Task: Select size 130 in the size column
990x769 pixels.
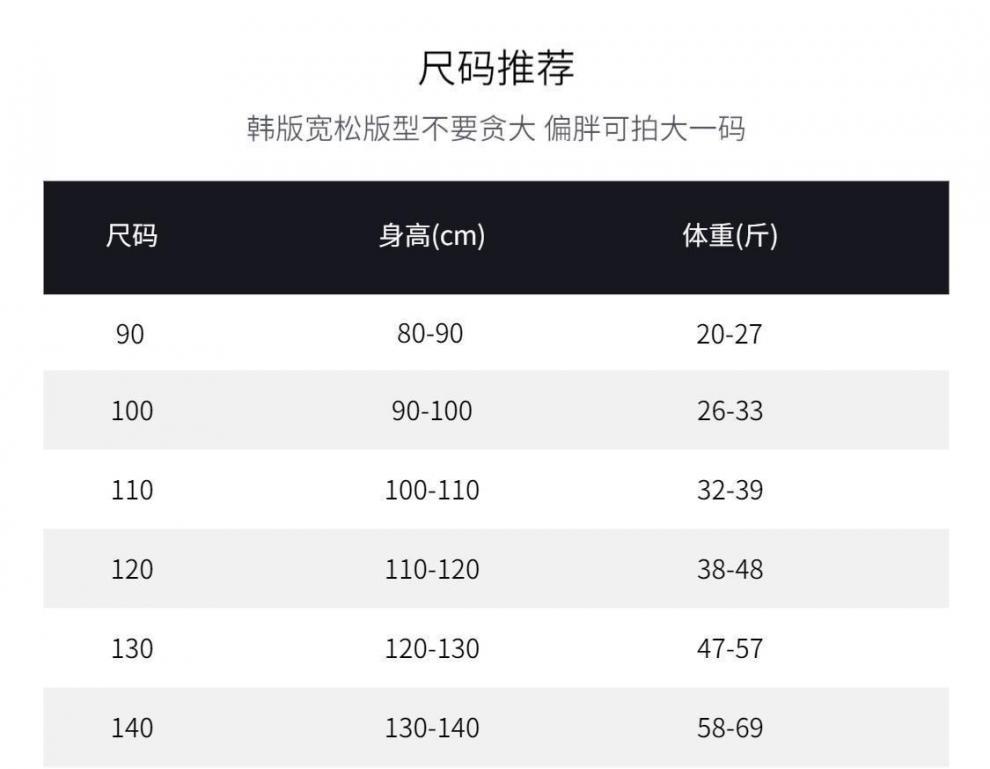Action: [x=132, y=648]
